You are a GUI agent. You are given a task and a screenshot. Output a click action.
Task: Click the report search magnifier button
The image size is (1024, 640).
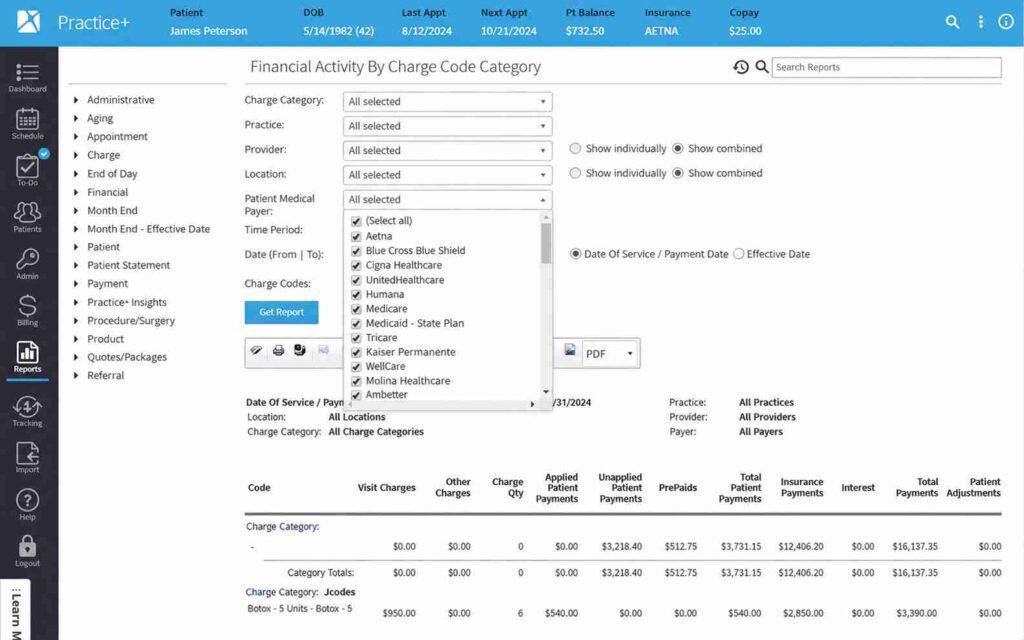[761, 67]
